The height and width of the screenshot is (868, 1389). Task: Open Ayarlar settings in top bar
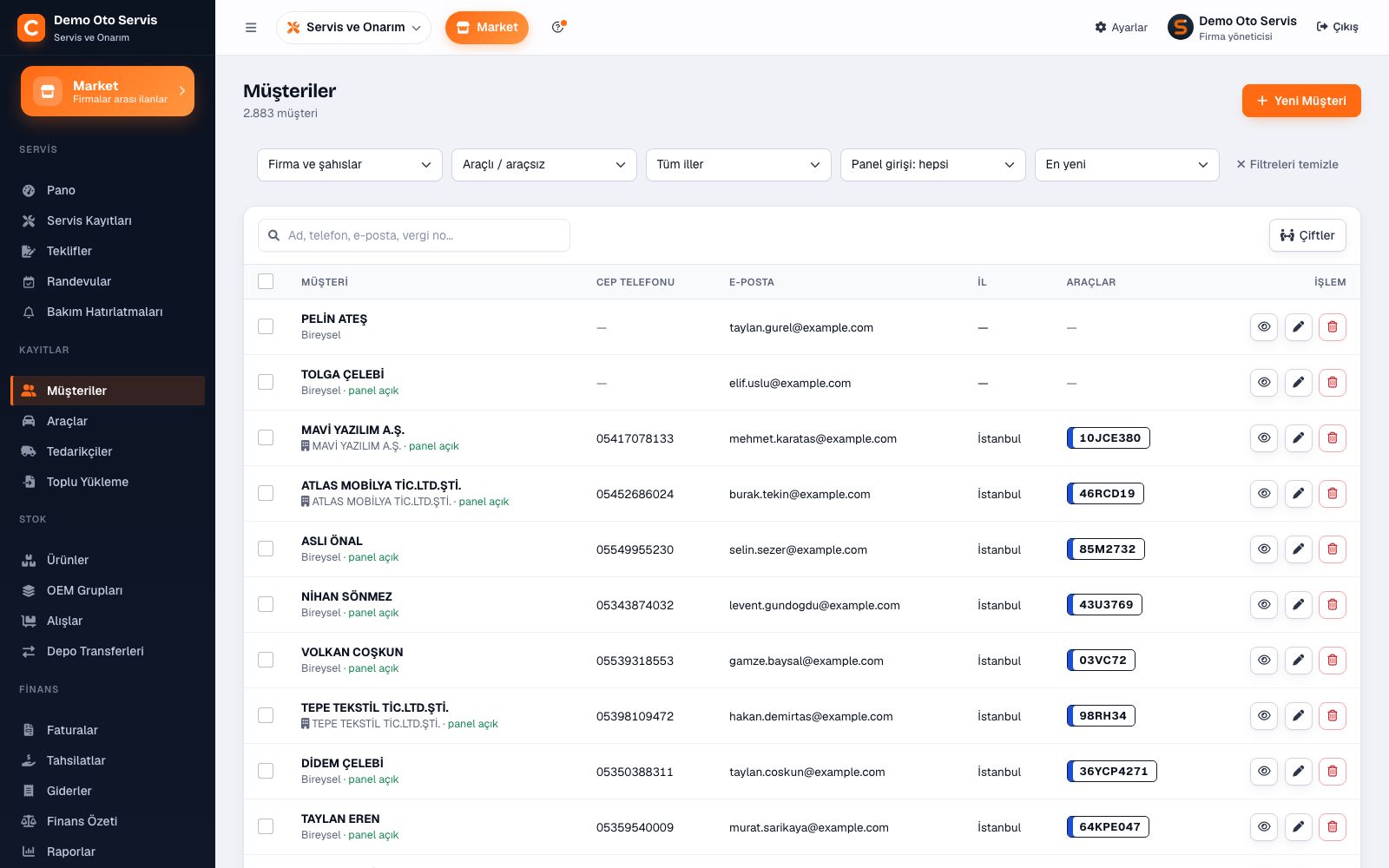(1122, 28)
